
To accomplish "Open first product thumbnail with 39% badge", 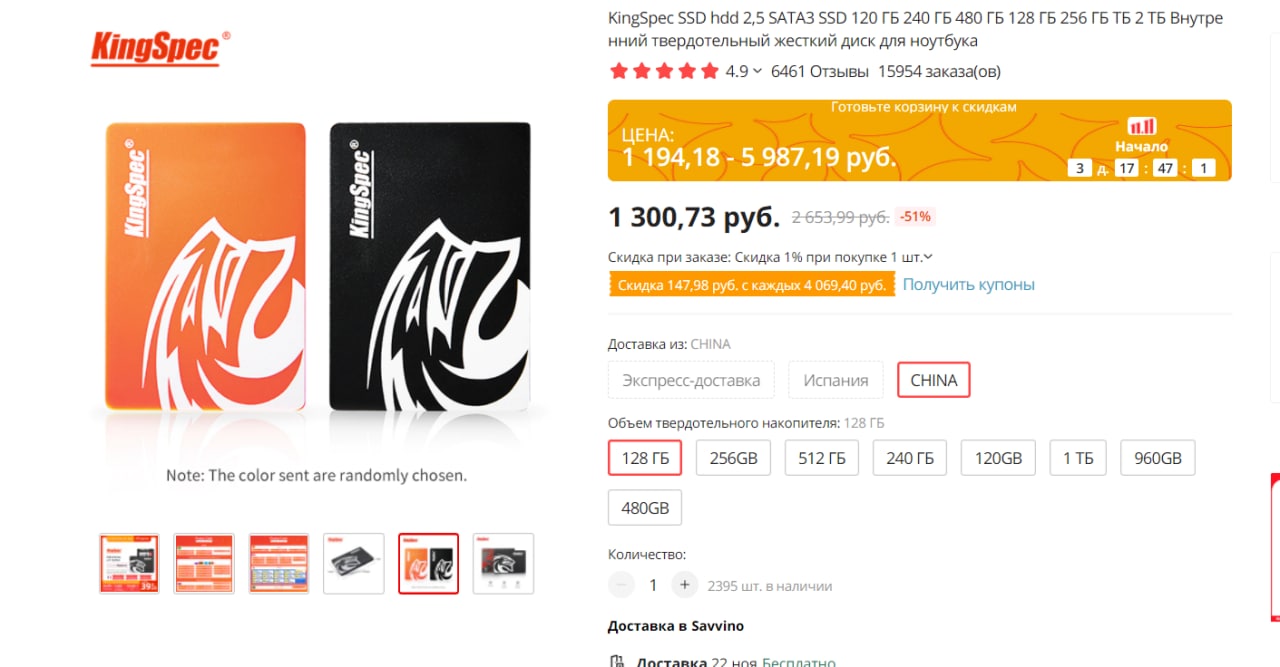I will [129, 564].
